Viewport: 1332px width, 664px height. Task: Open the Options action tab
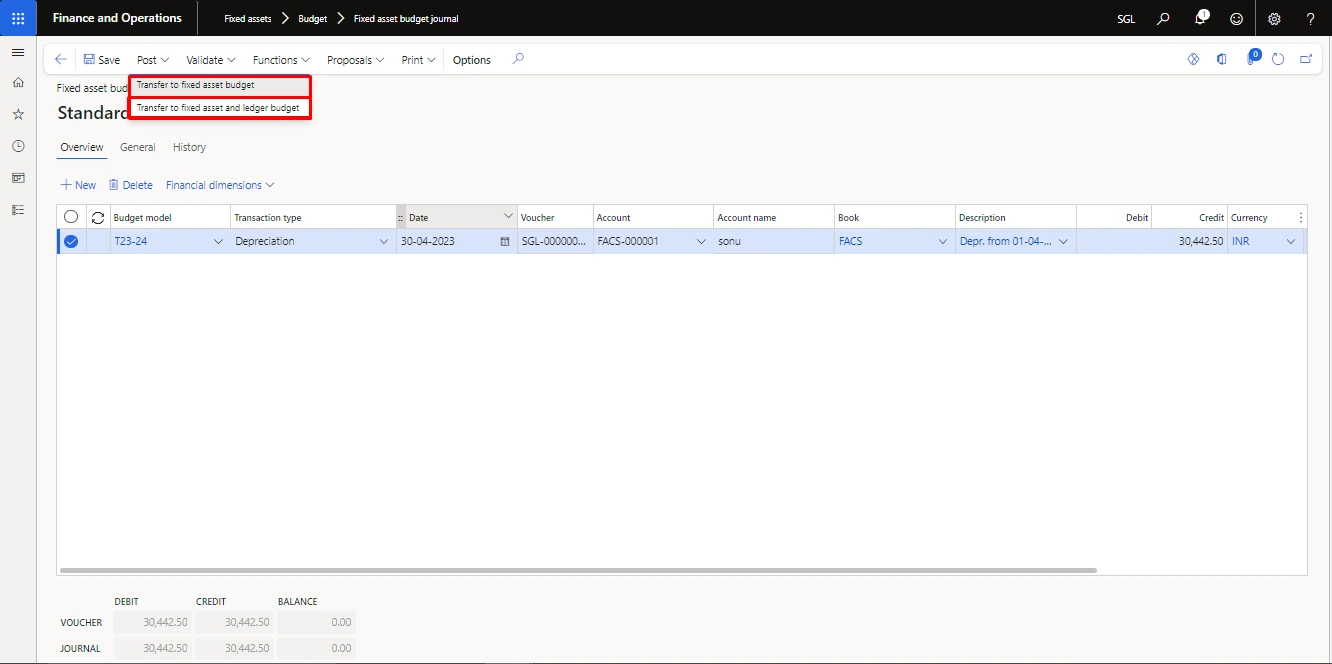click(472, 60)
